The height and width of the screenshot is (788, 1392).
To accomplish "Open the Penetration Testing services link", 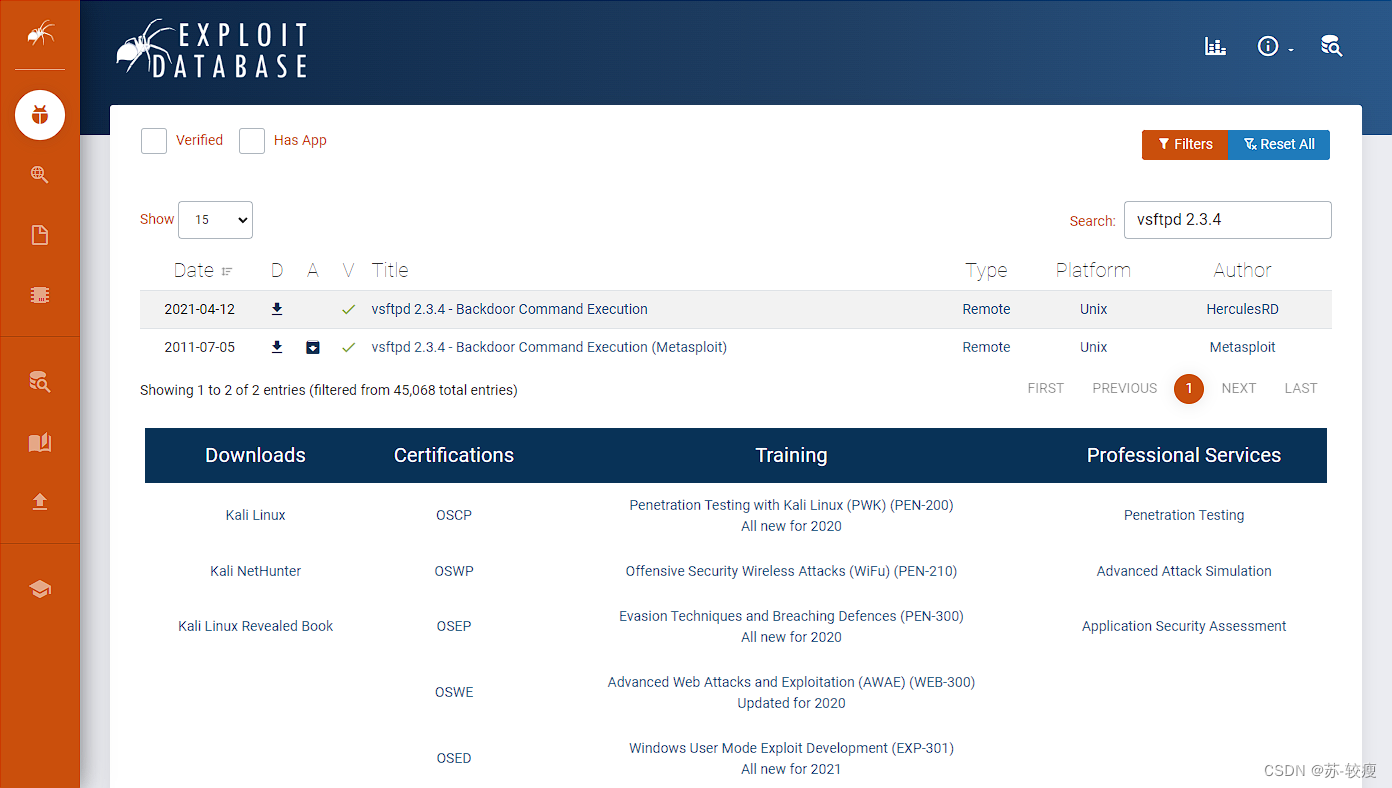I will [x=1184, y=515].
